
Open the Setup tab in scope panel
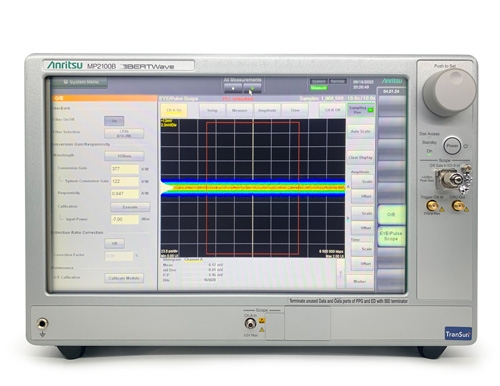tap(212, 110)
